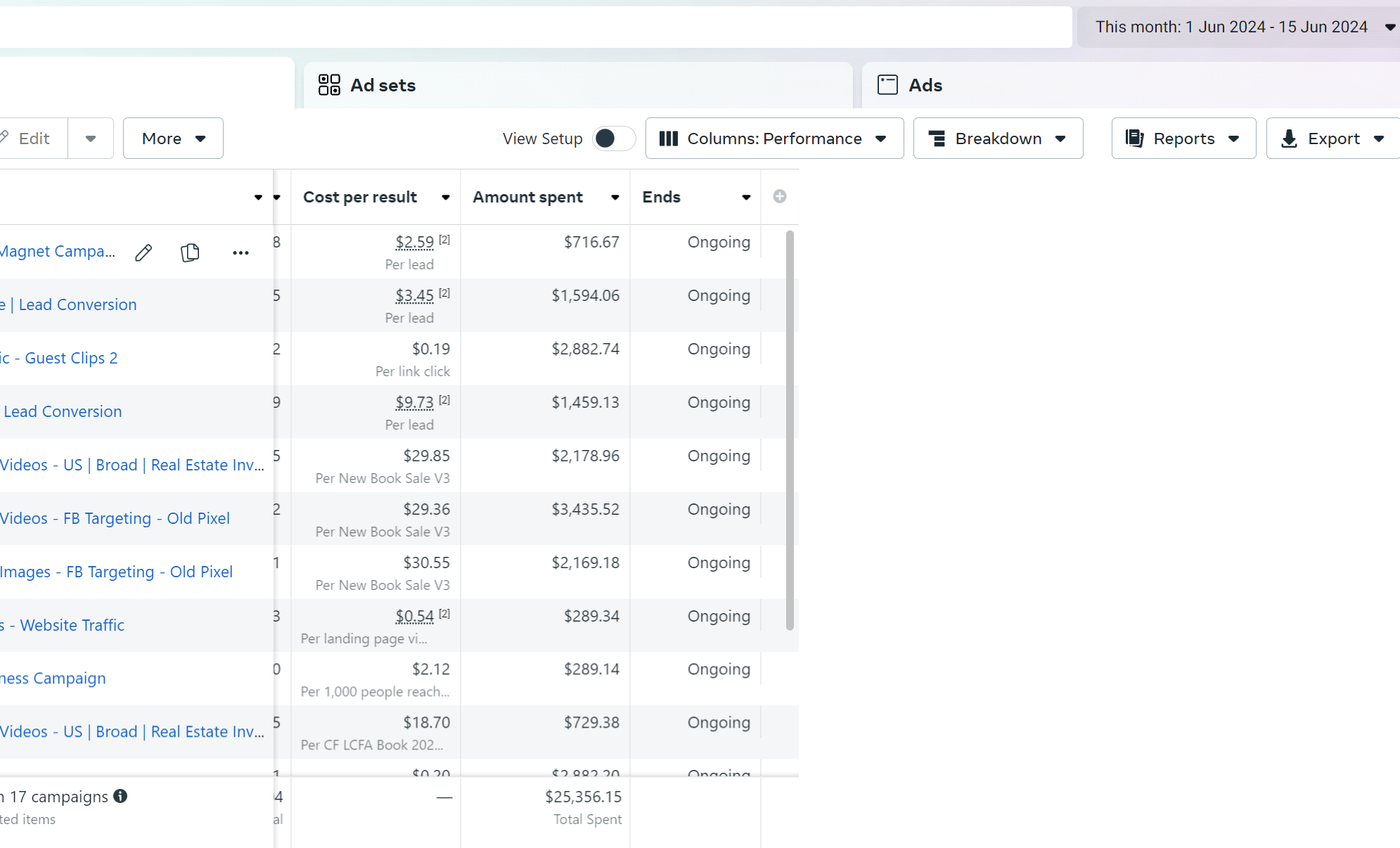
Task: Open the Website Traffic campaign link
Action: [63, 626]
